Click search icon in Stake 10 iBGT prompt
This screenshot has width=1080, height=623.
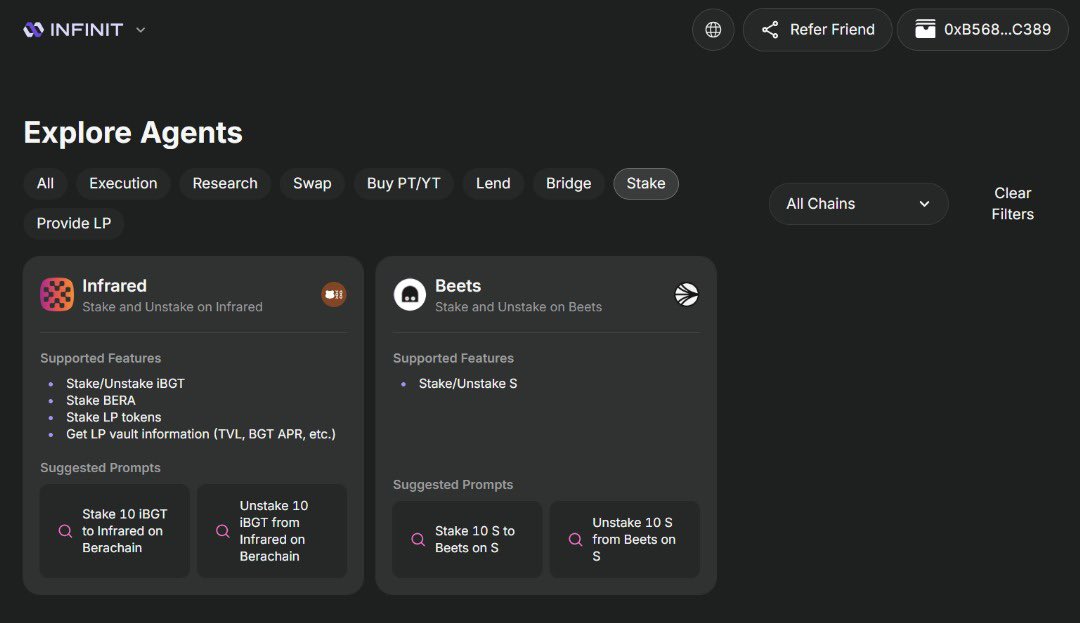point(65,531)
